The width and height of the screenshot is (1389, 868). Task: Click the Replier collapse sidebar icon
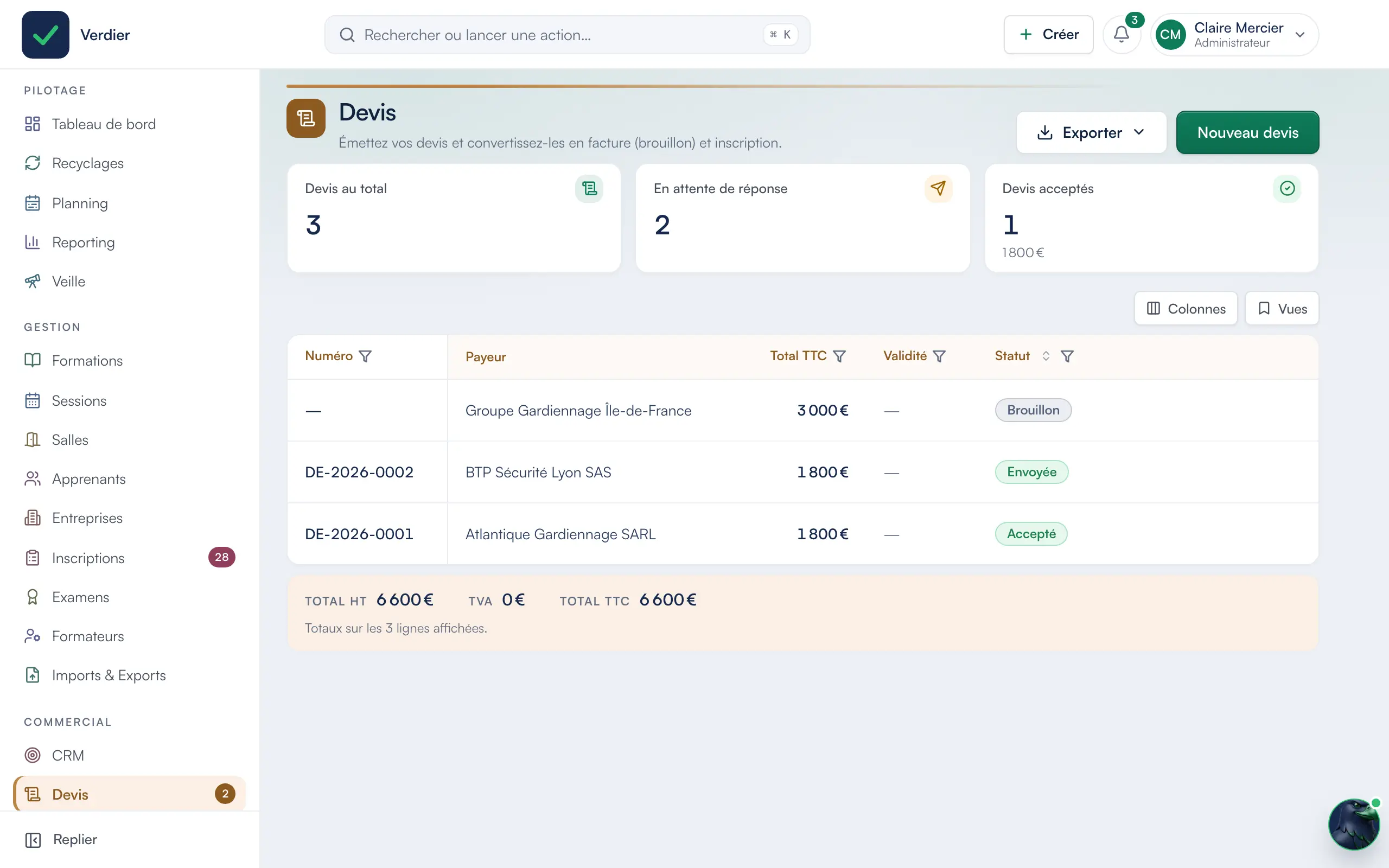click(33, 840)
